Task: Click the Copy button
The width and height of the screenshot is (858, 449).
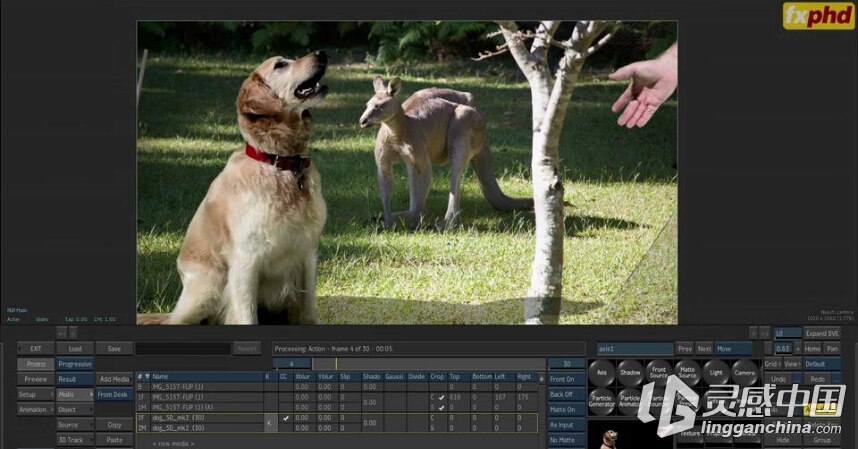Action: [114, 425]
